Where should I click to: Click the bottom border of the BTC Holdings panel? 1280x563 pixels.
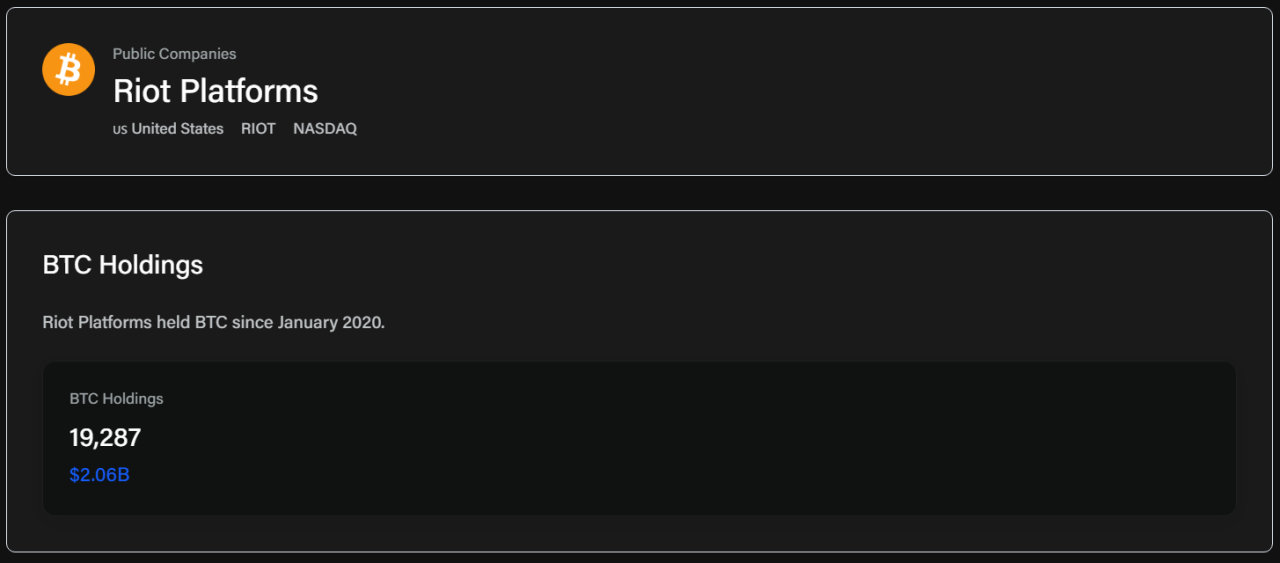pyautogui.click(x=640, y=551)
